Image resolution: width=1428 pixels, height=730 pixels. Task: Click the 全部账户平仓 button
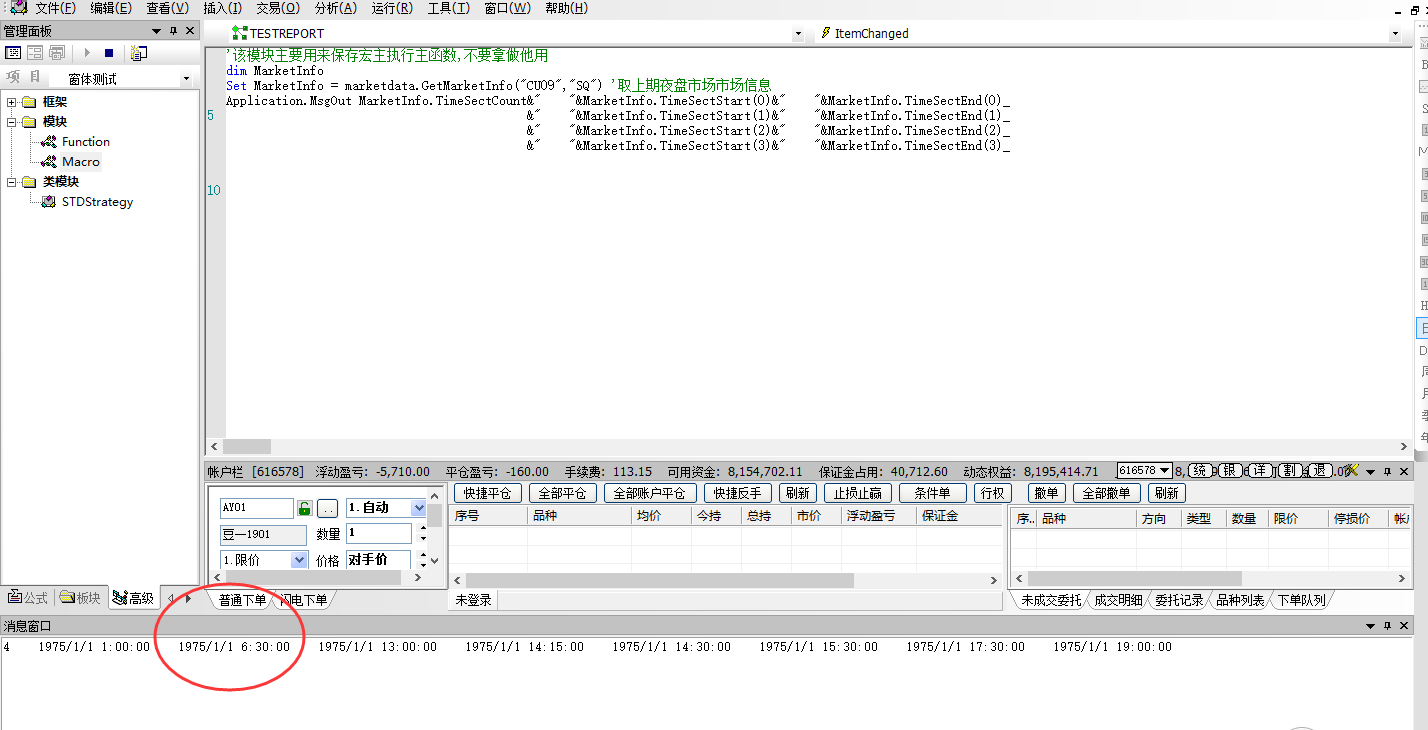click(x=651, y=493)
